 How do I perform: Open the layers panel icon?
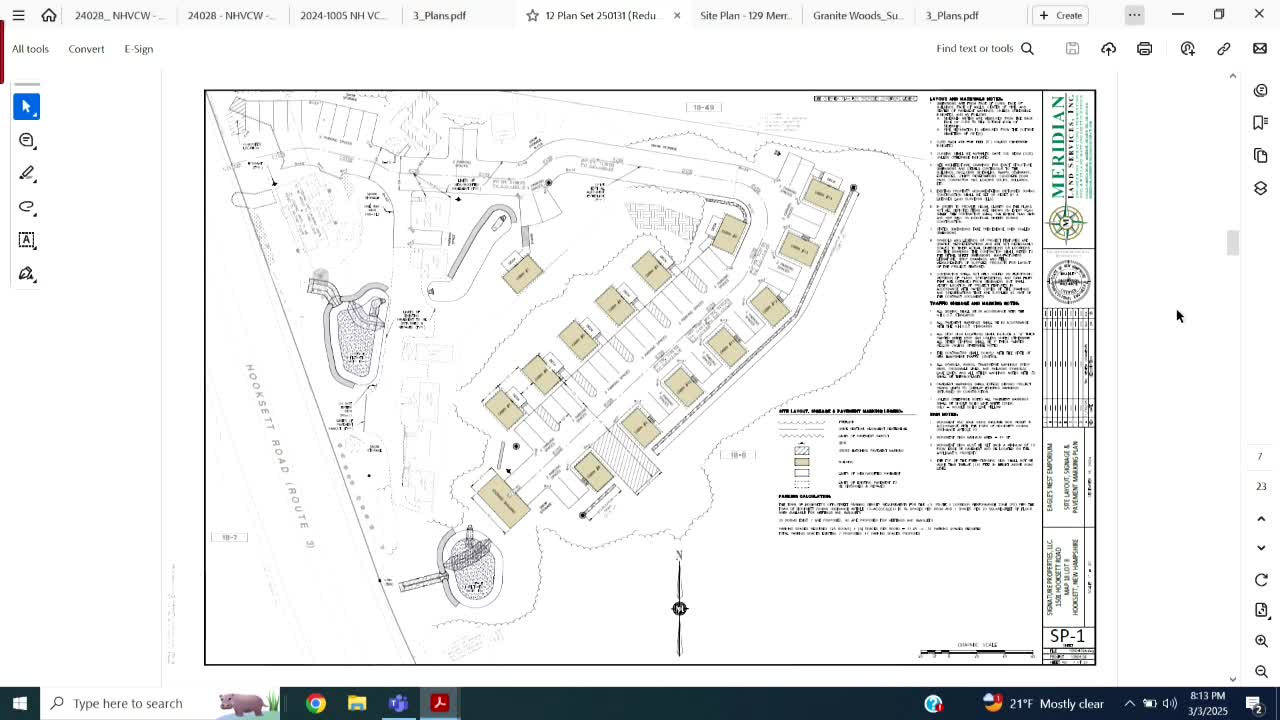pos(1260,189)
